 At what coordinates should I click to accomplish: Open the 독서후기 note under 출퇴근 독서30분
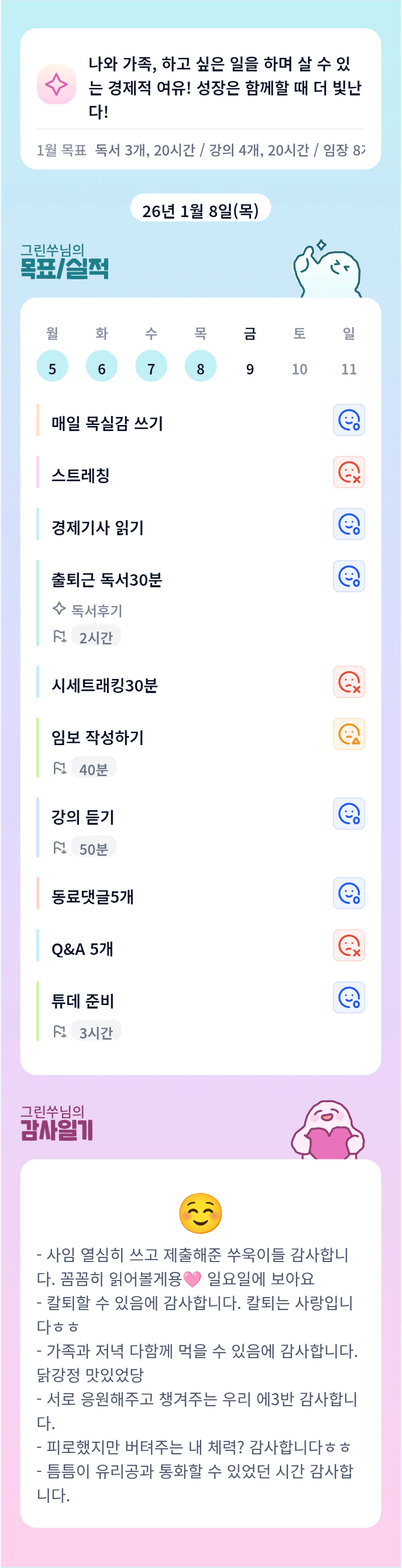point(96,611)
